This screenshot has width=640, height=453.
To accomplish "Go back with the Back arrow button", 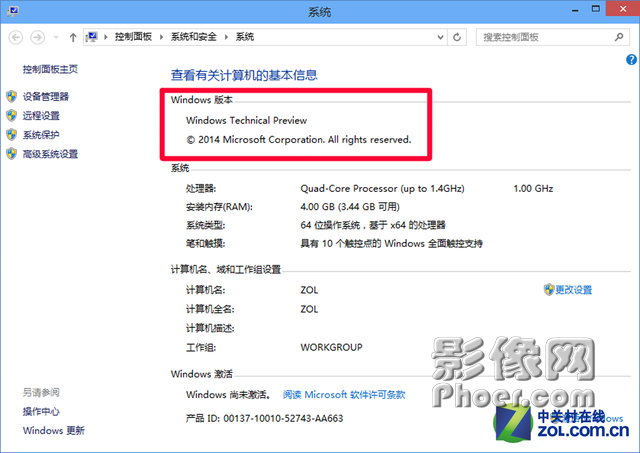I will [x=16, y=38].
